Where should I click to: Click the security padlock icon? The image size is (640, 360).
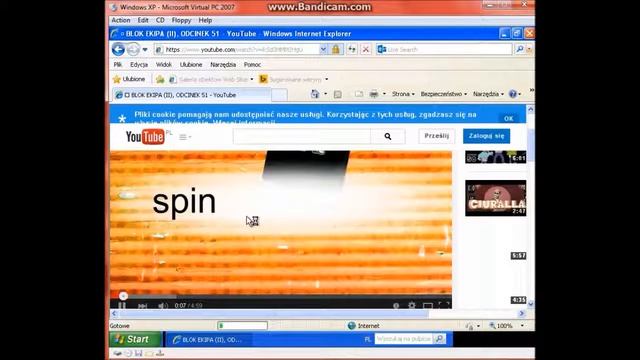pyautogui.click(x=336, y=49)
